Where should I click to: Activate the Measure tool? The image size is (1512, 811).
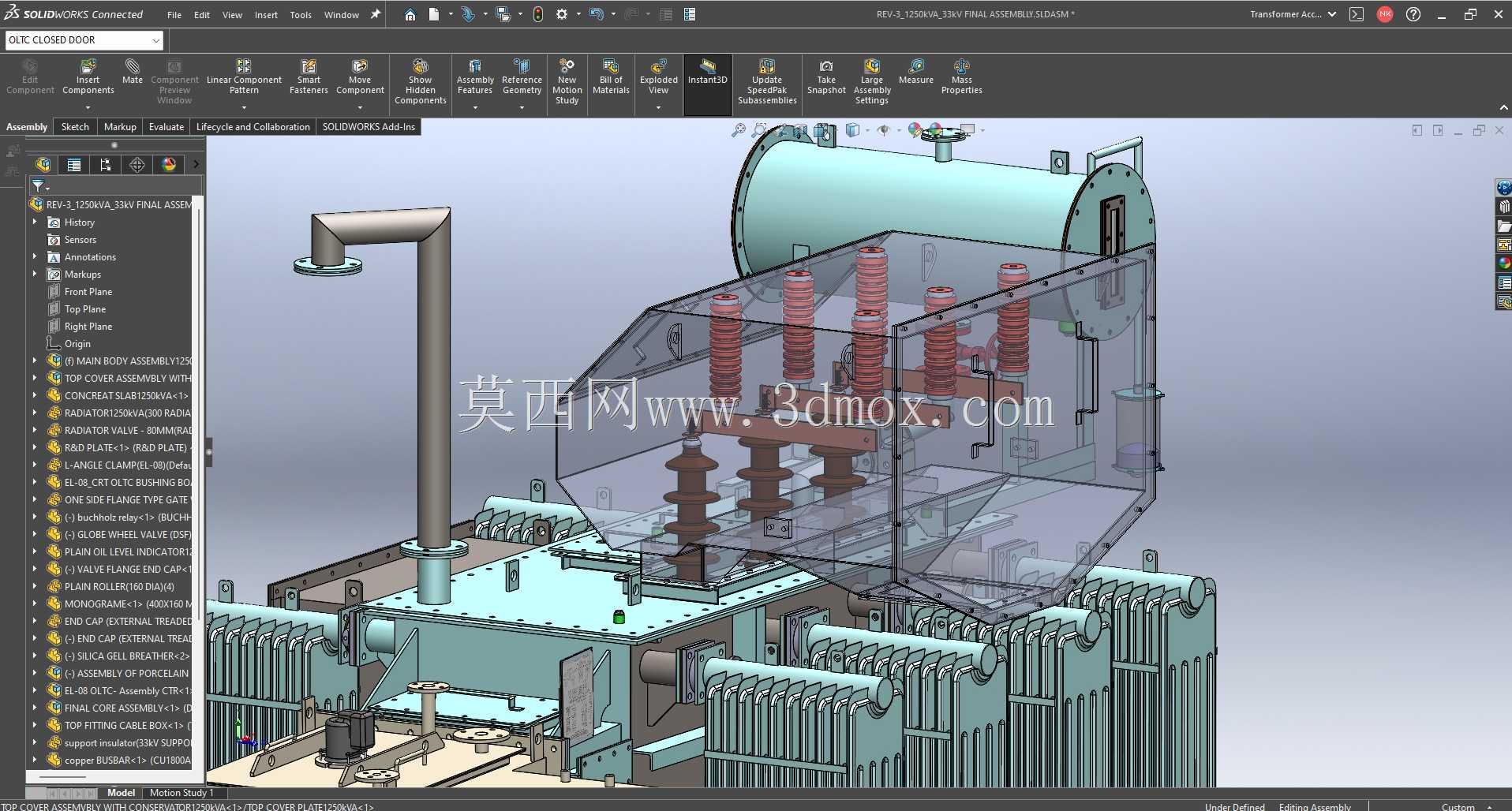coord(916,72)
